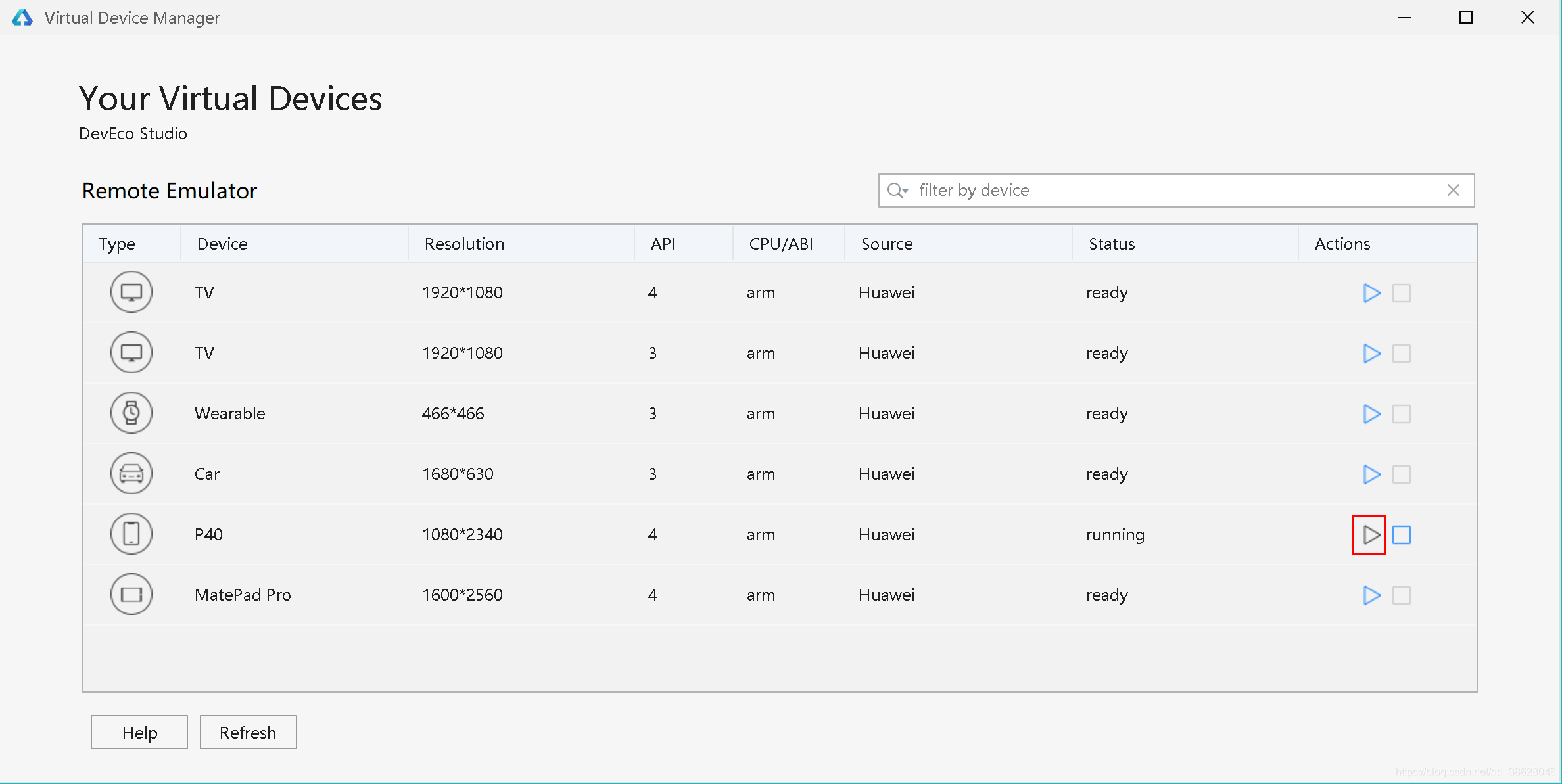Sort by the Status column header
This screenshot has width=1562, height=784.
[1111, 244]
